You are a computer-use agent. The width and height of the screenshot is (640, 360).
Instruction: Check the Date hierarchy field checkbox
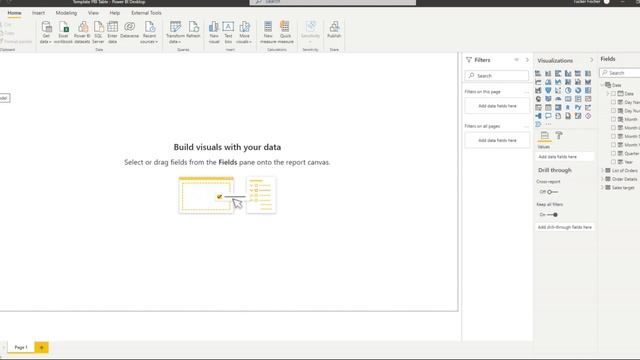tap(613, 93)
